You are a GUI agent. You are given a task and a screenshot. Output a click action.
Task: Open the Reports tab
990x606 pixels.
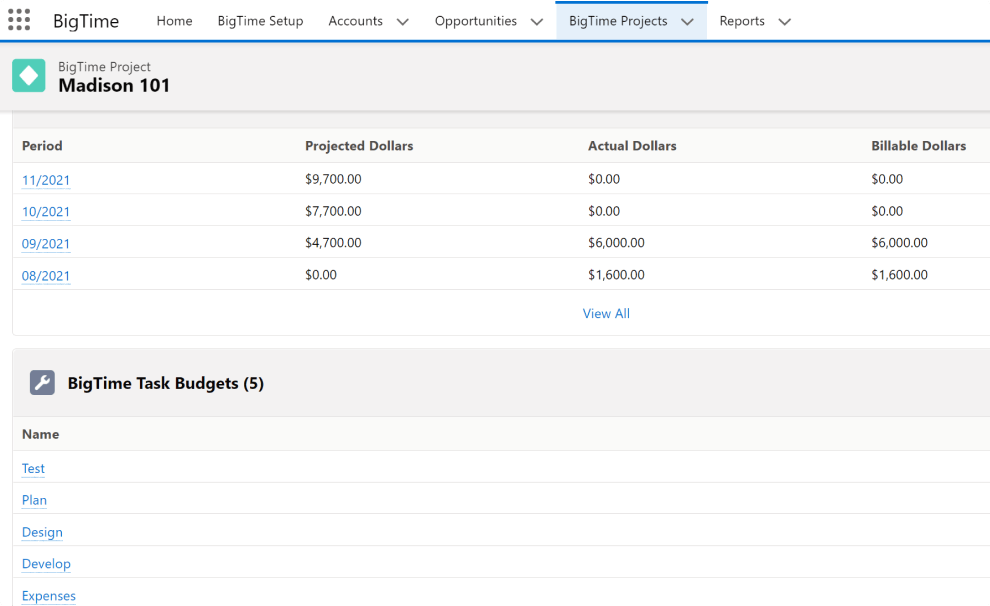[742, 21]
